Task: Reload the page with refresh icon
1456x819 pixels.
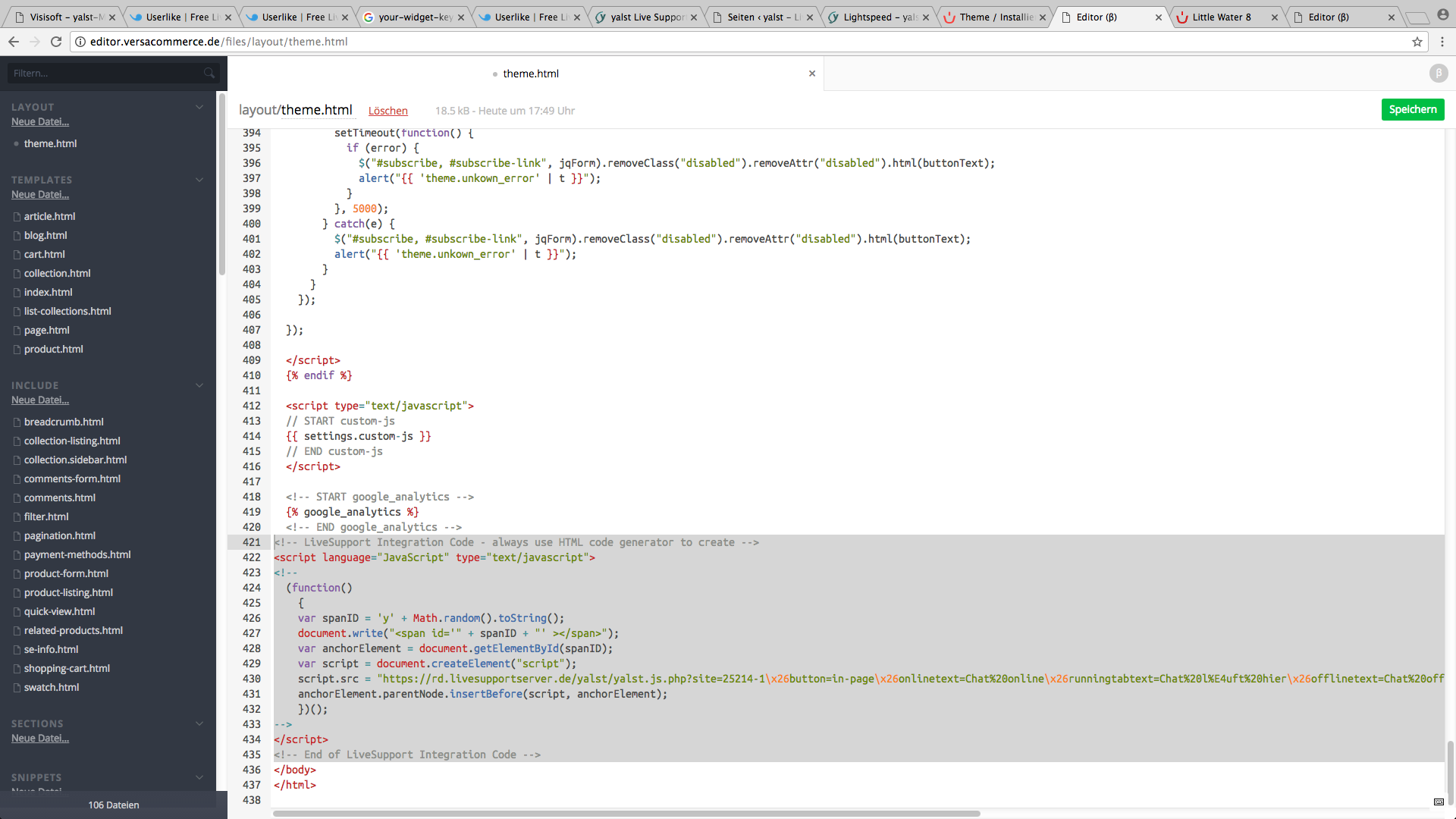Action: (56, 42)
